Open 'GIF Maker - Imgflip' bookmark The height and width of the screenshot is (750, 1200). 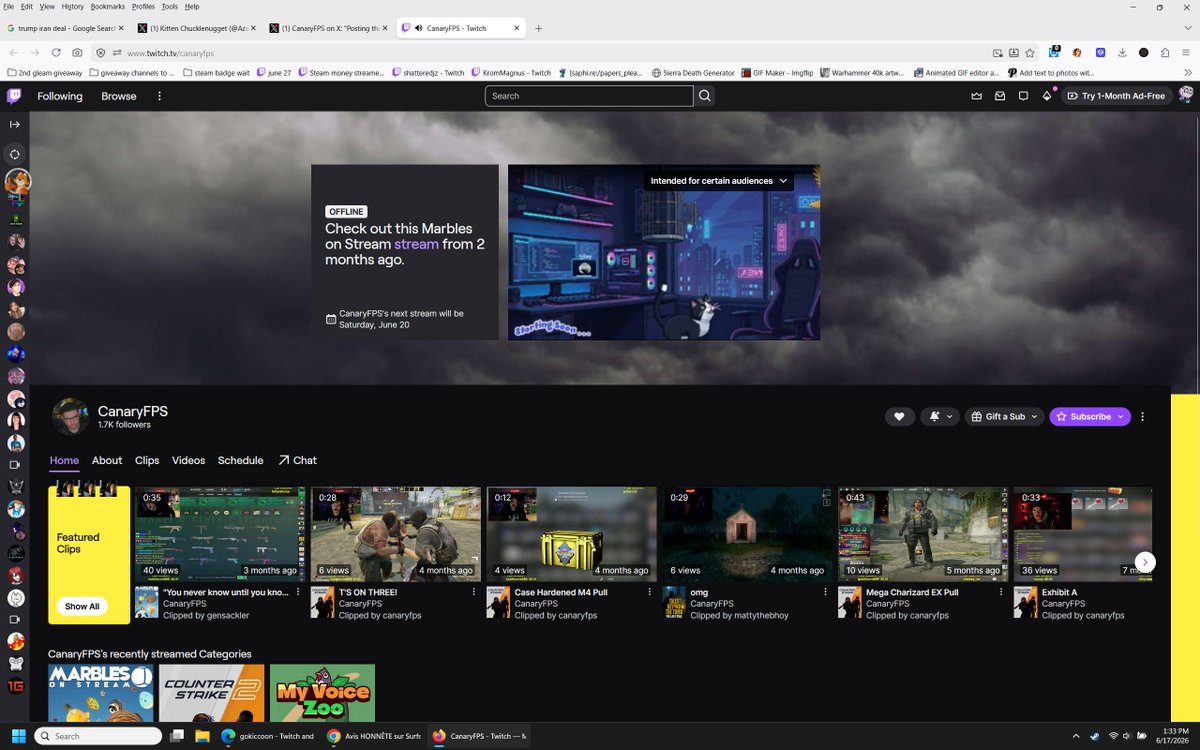(776, 72)
